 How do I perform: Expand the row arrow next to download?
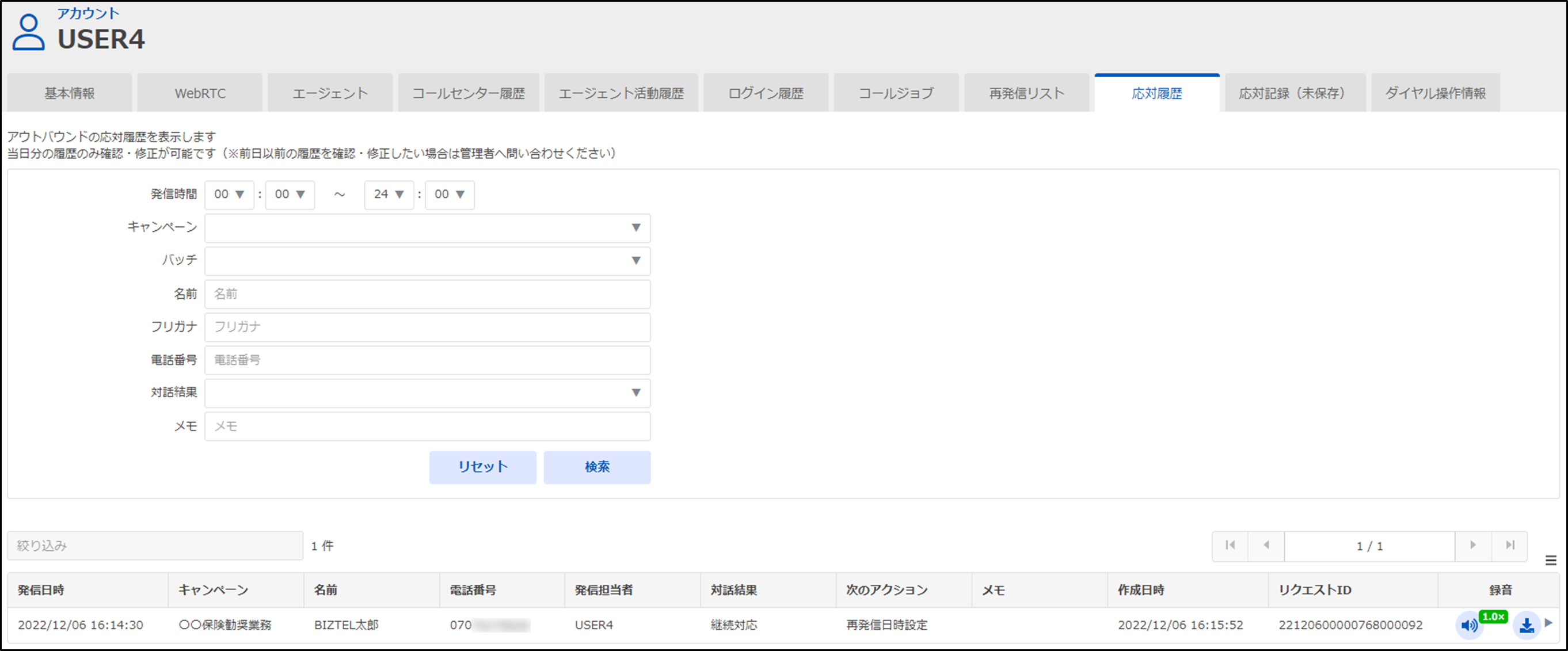[1548, 622]
